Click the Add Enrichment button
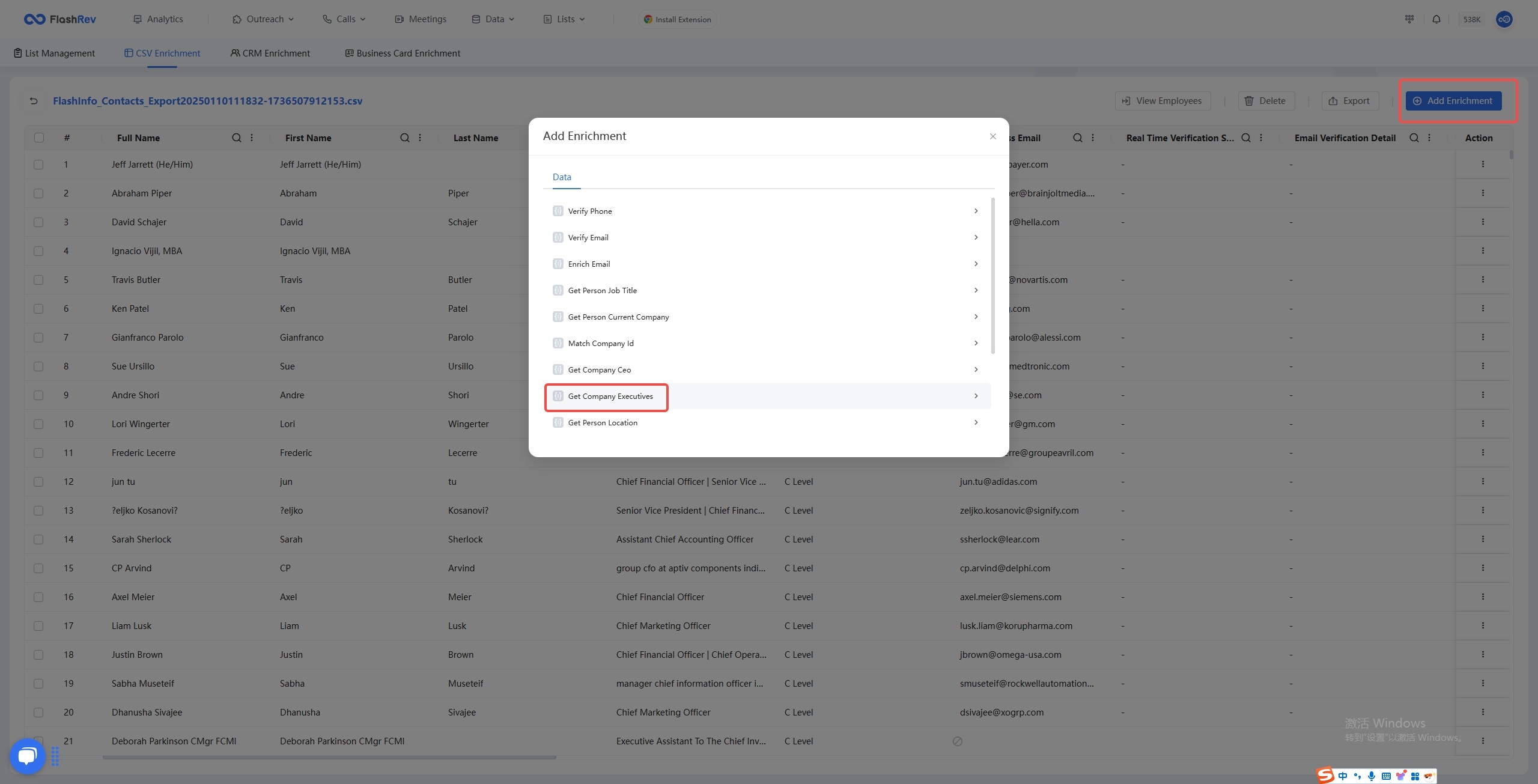This screenshot has width=1538, height=784. (1453, 101)
